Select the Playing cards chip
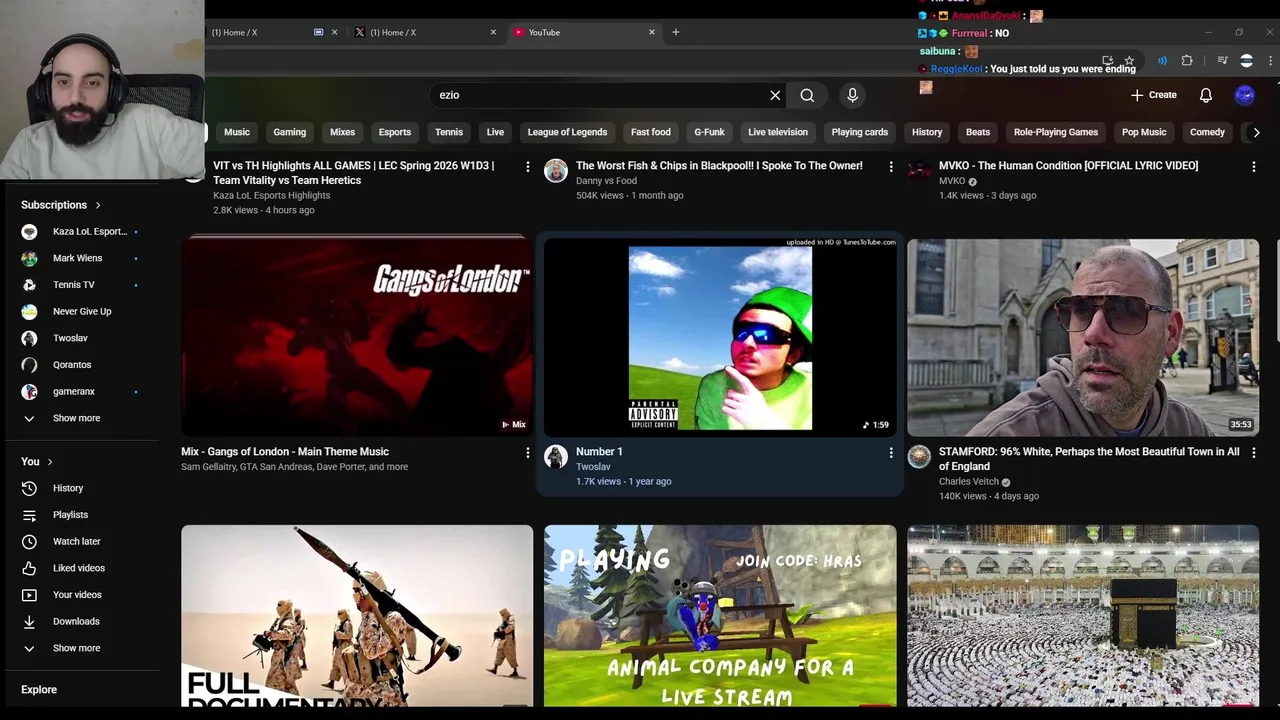Image resolution: width=1280 pixels, height=720 pixels. [860, 132]
